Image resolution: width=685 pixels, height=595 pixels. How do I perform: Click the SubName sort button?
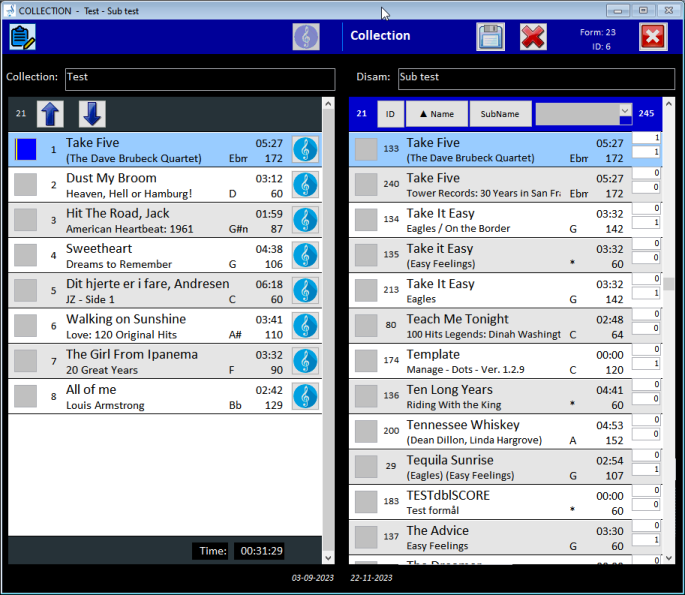tap(500, 114)
